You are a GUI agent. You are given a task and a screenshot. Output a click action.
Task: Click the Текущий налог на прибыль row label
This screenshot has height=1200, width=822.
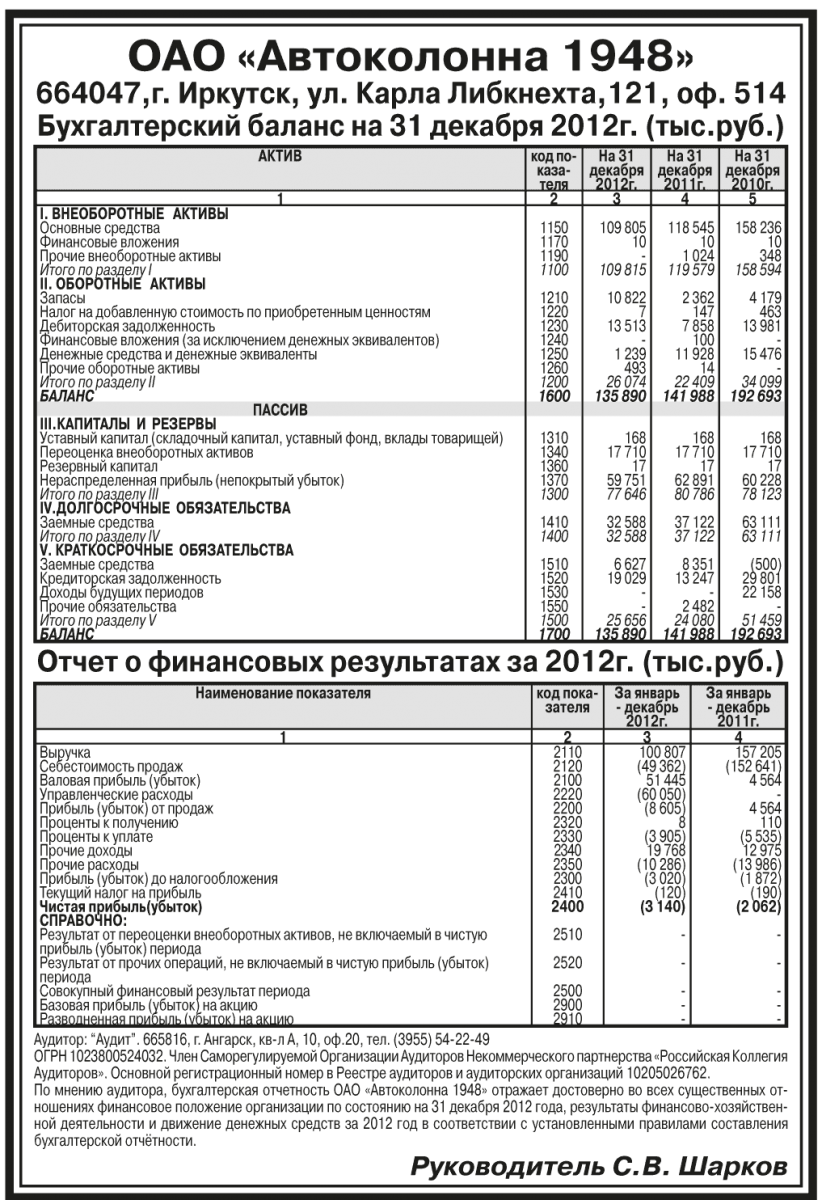click(x=120, y=891)
